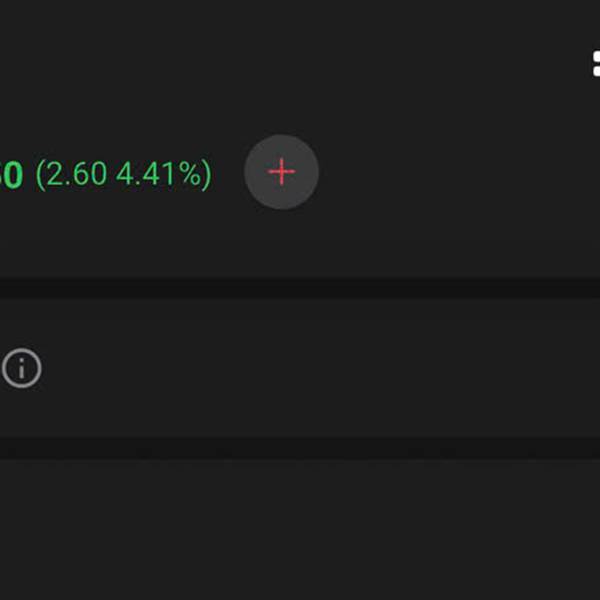Show details via the gray information icon
600x600 pixels.
click(x=22, y=368)
